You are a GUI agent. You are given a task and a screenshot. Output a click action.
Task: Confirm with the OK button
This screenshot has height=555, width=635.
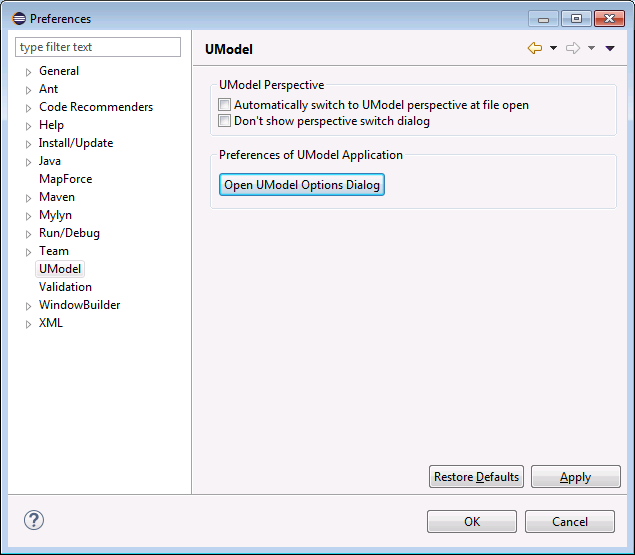point(472,521)
